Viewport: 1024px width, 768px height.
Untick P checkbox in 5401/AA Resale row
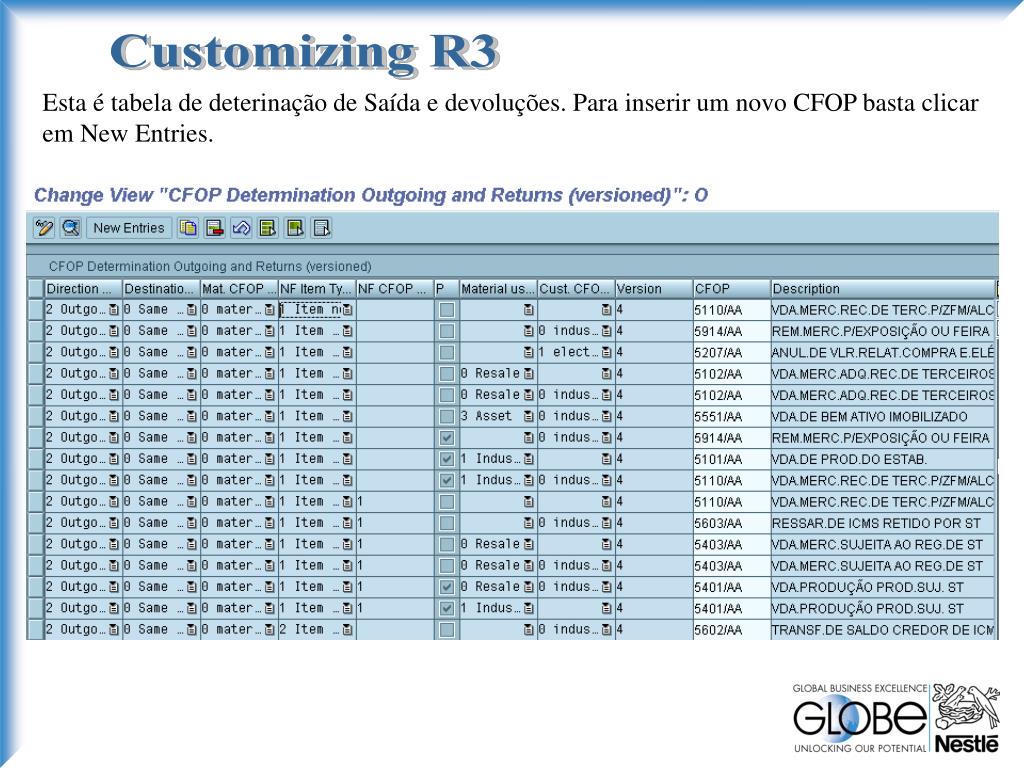click(x=447, y=587)
